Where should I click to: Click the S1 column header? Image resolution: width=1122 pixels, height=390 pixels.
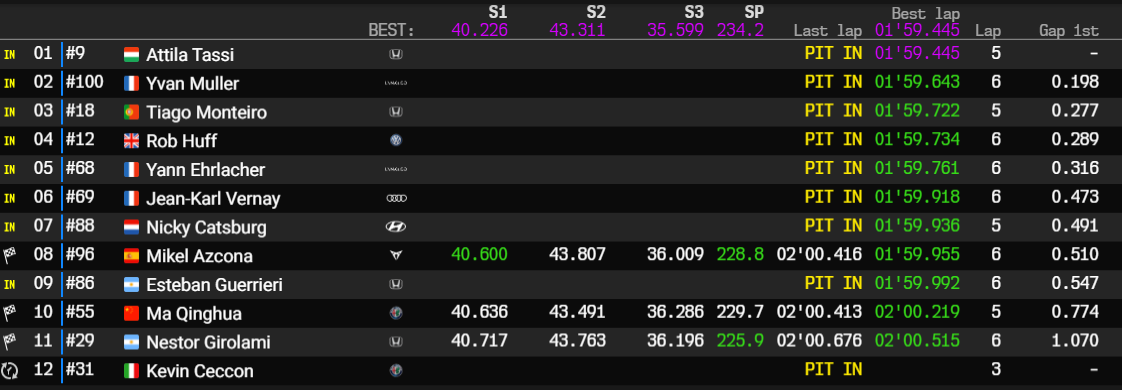[x=498, y=11]
